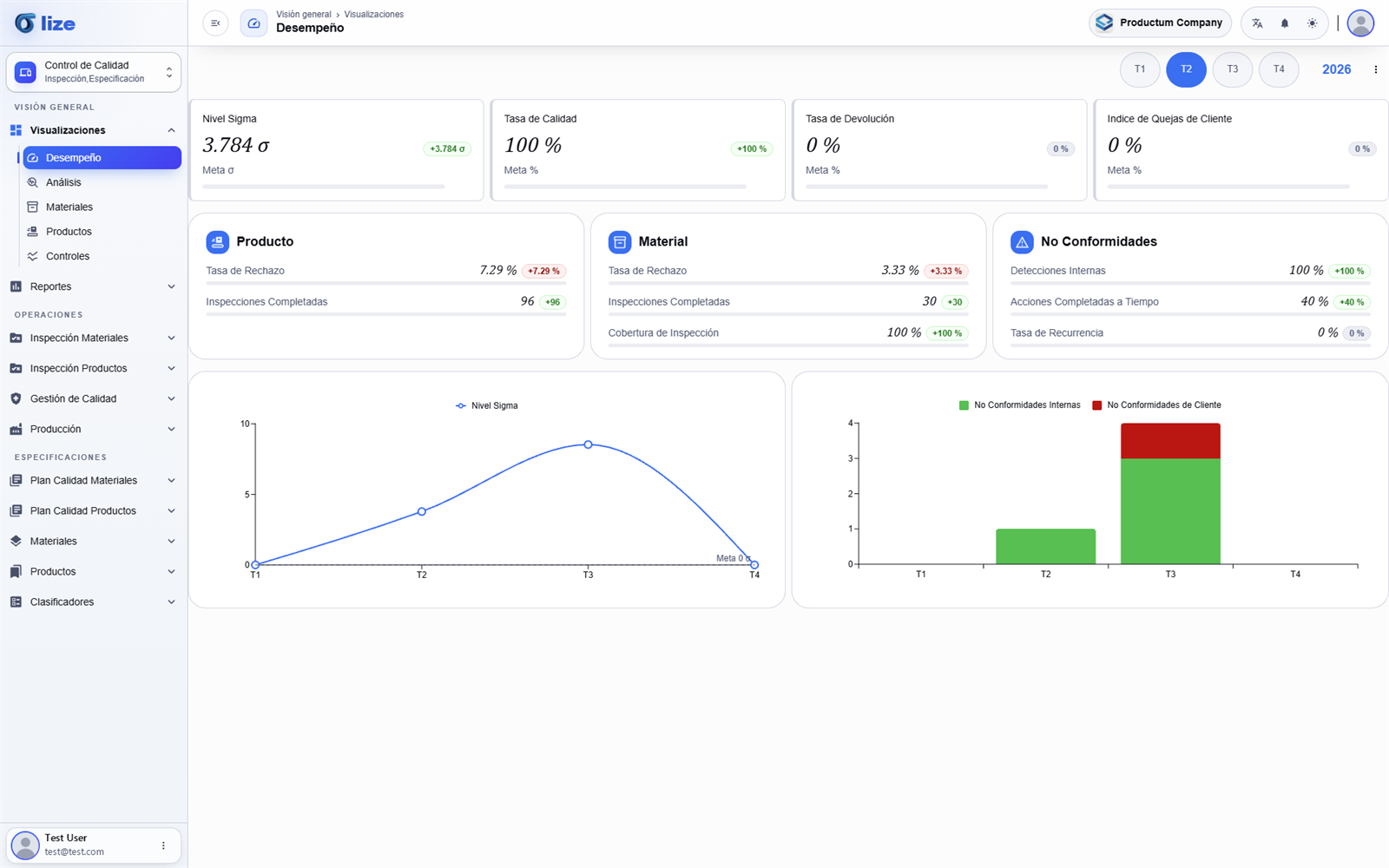
Task: Open the user avatar menu in header
Action: (x=1360, y=23)
